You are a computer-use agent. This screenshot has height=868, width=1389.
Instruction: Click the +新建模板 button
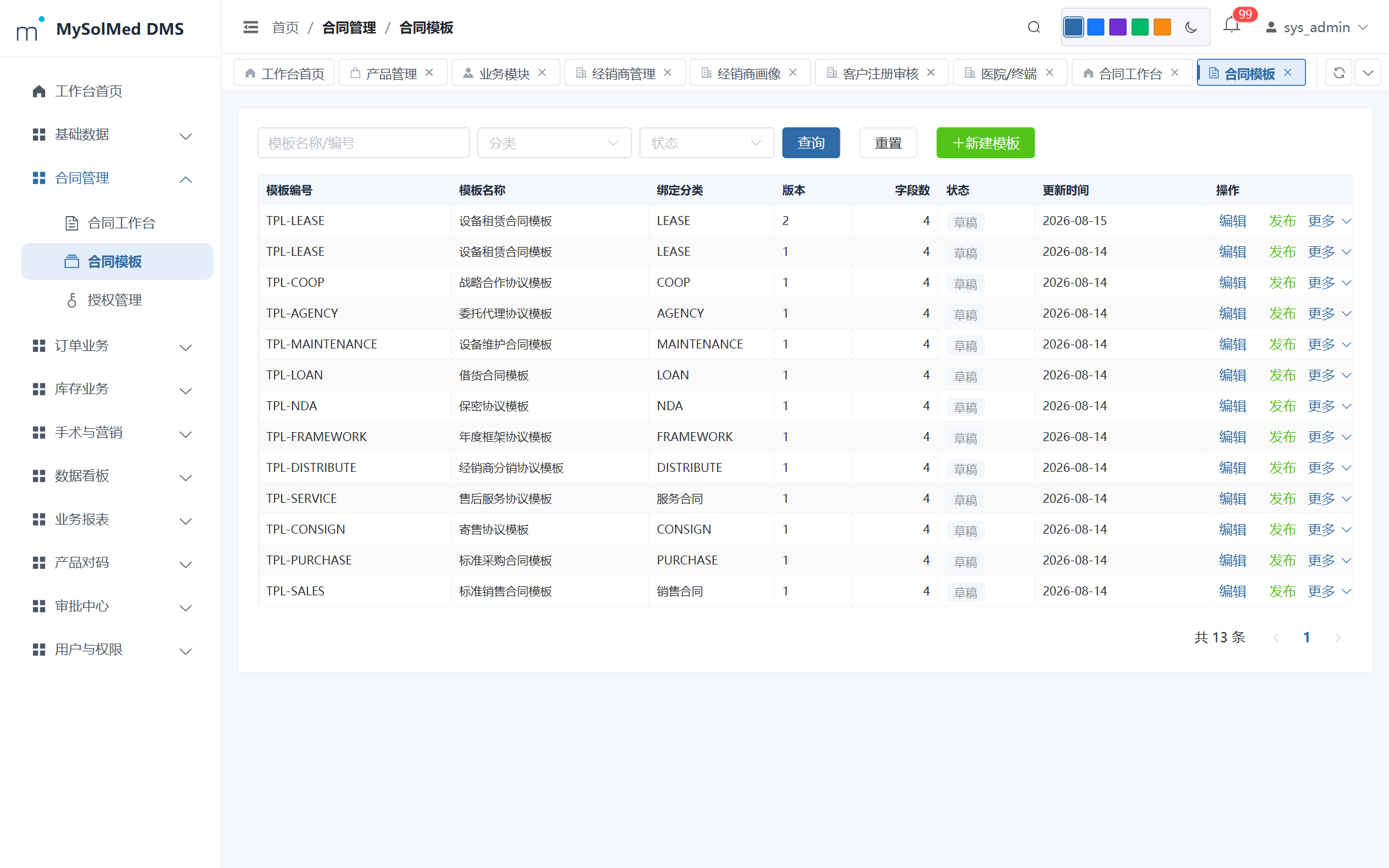(x=985, y=143)
